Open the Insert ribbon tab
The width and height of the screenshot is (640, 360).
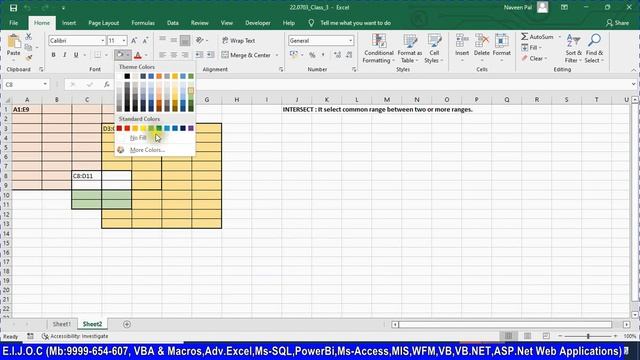(69, 23)
